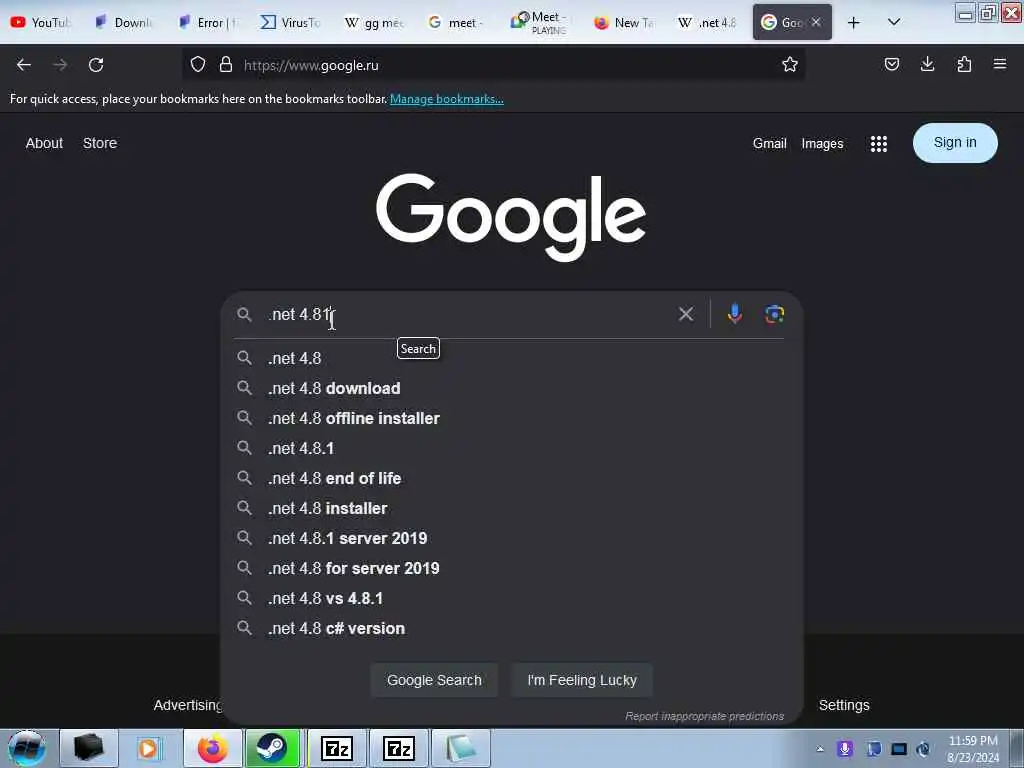Open the media player taskbar icon
This screenshot has height=768, width=1024.
pyautogui.click(x=148, y=748)
